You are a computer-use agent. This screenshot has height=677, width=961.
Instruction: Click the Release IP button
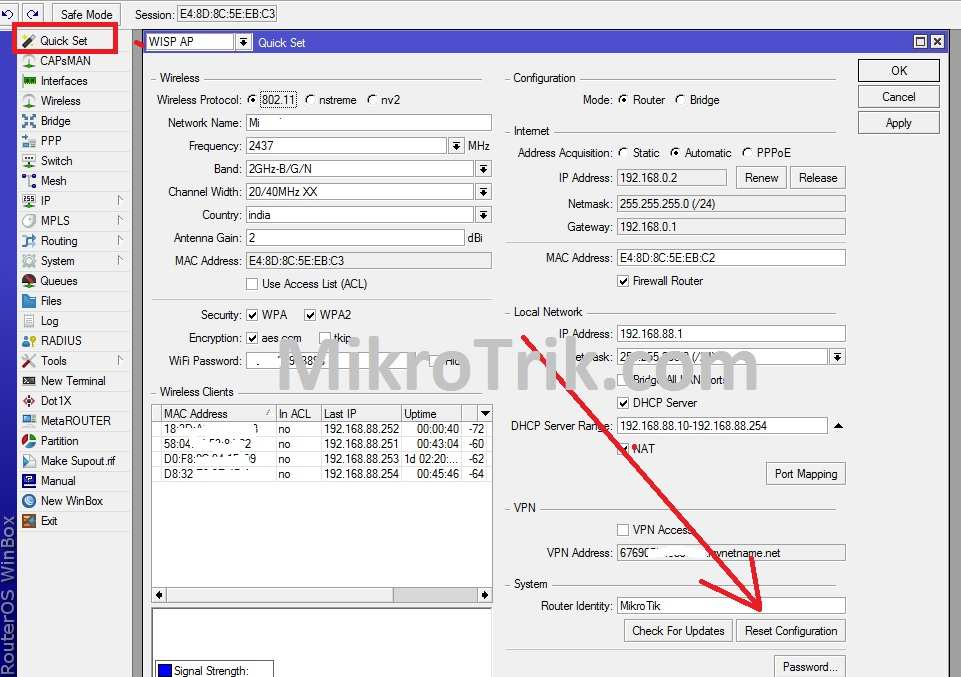[x=818, y=178]
